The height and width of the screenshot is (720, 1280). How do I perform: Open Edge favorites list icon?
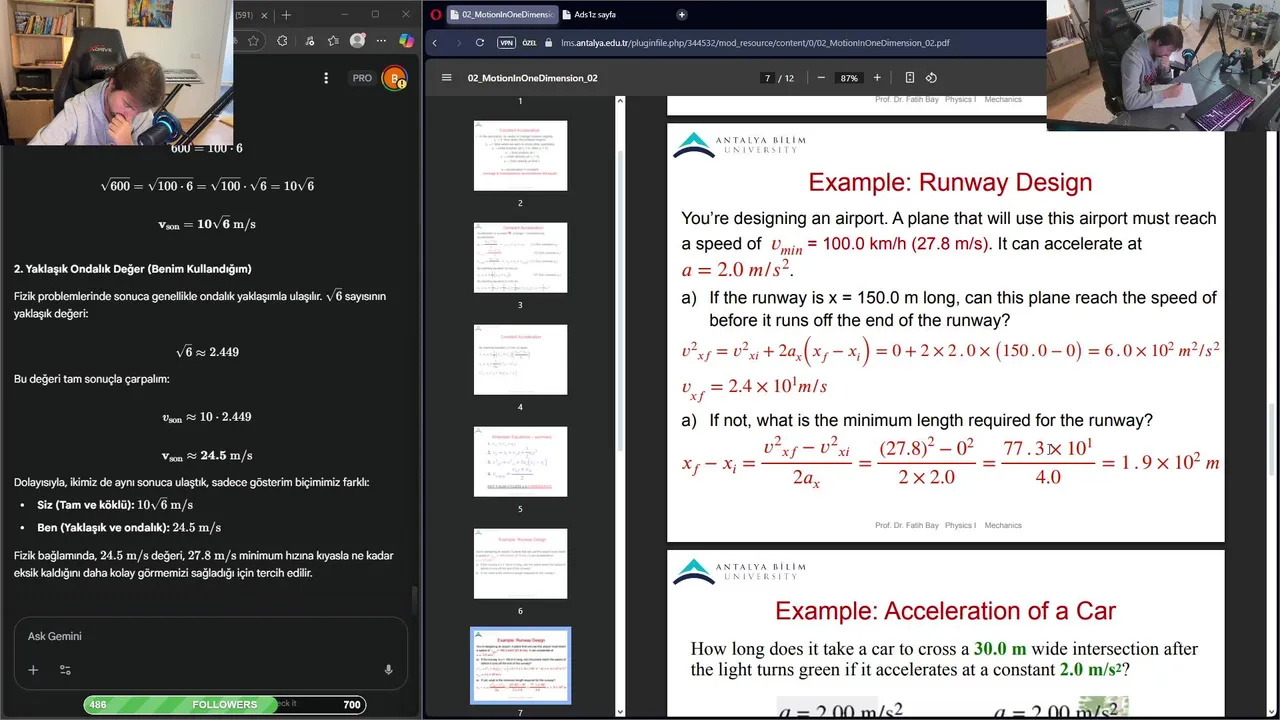pyautogui.click(x=332, y=41)
